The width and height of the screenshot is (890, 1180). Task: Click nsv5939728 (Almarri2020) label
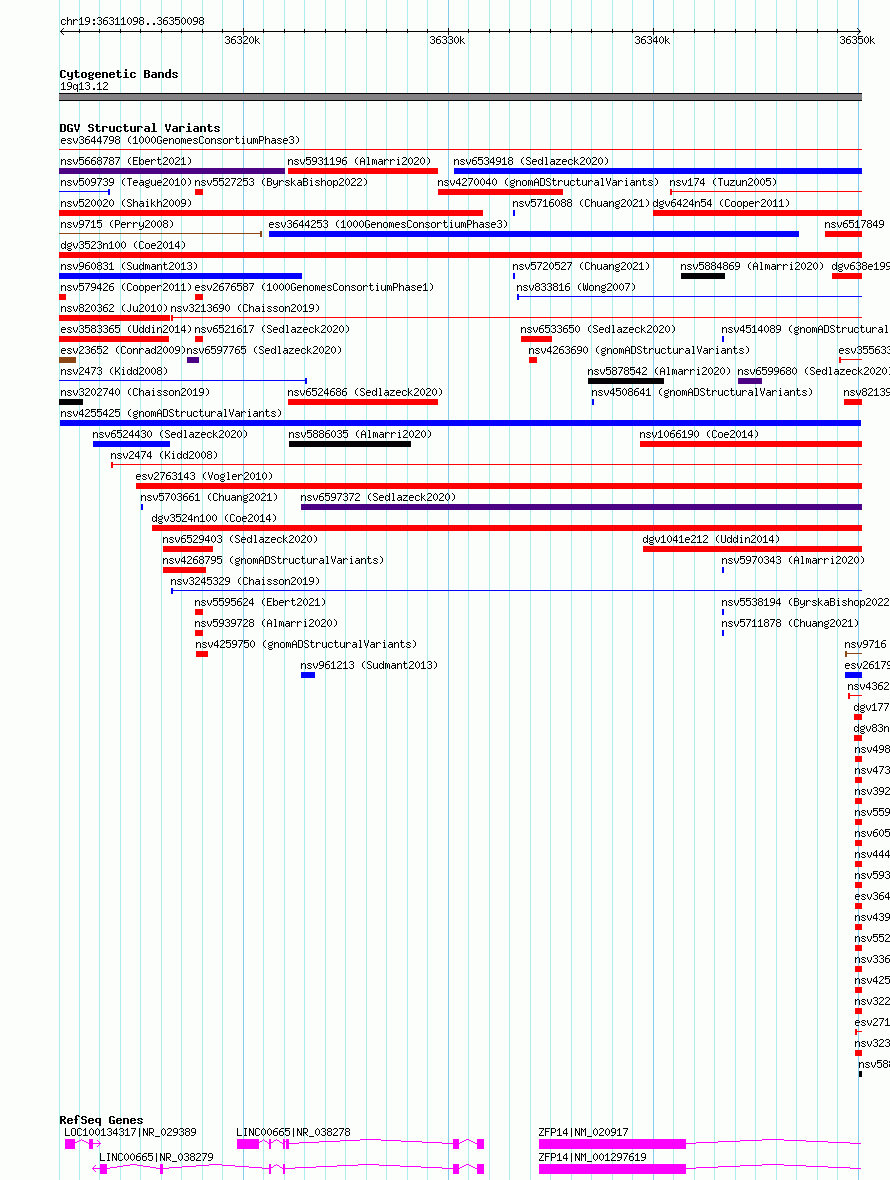pos(266,625)
